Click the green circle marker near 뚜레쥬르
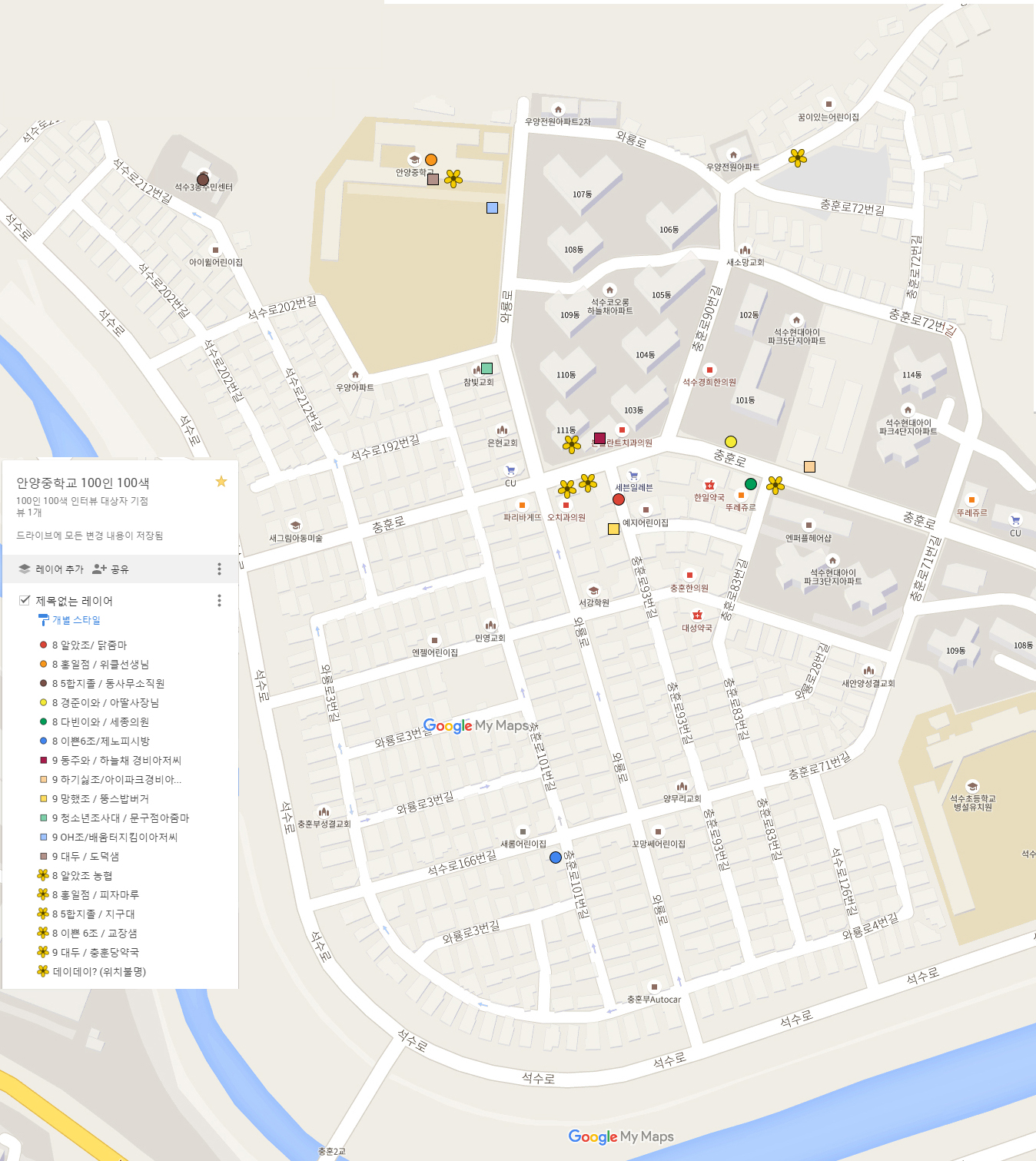This screenshot has height=1161, width=1036. (749, 484)
